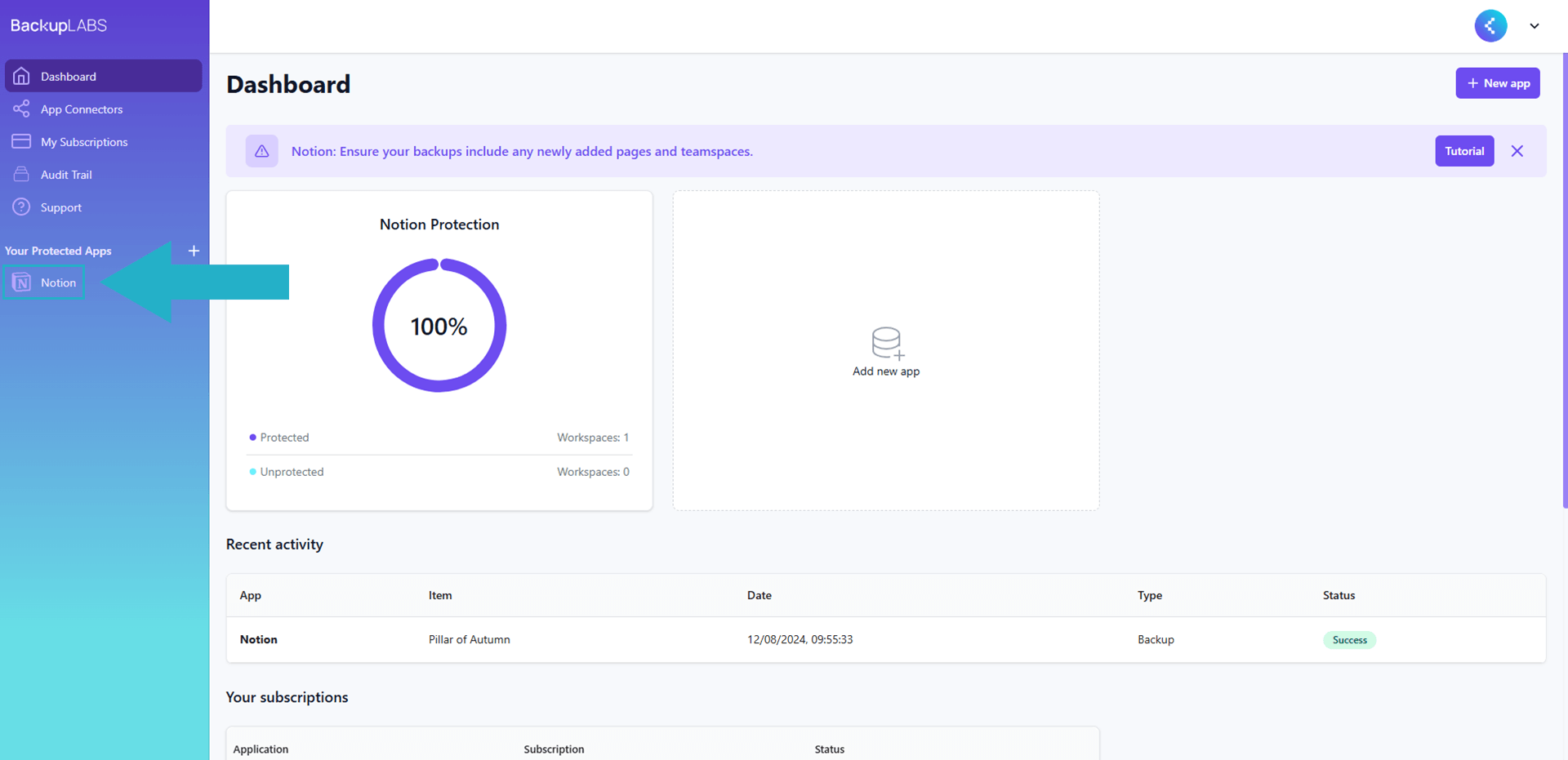Click the App Connectors share icon

[x=21, y=109]
